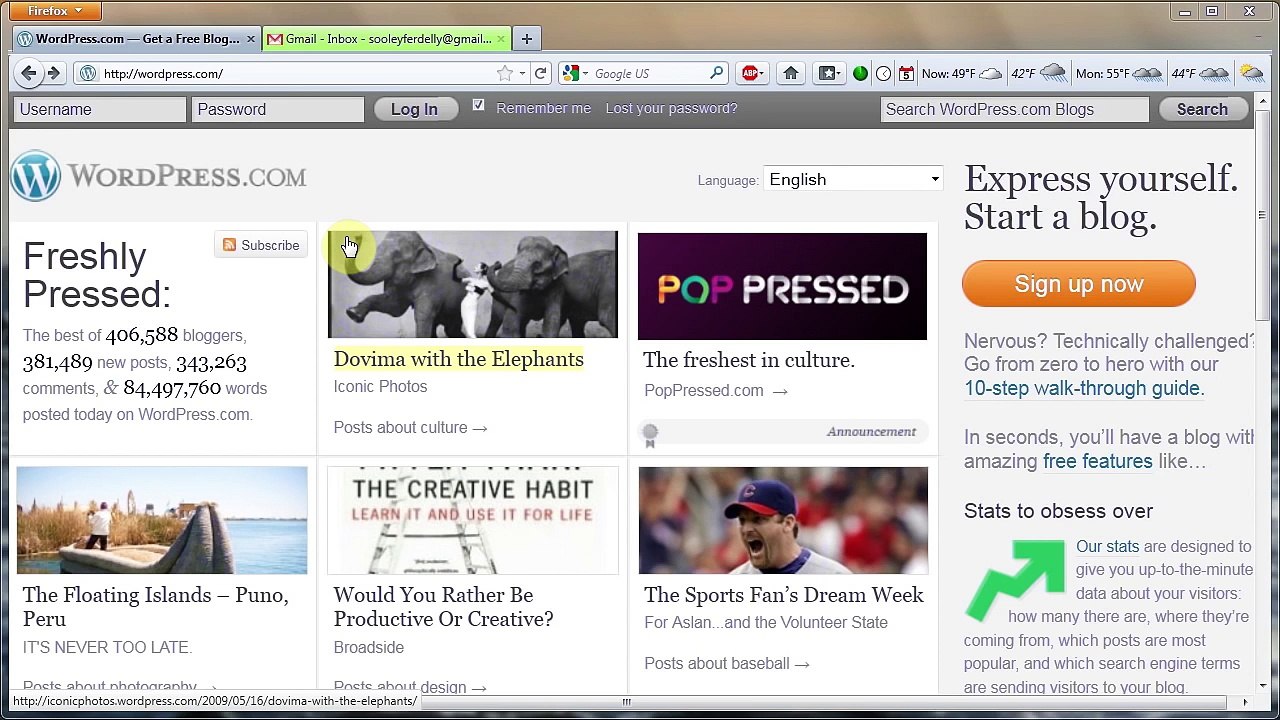The width and height of the screenshot is (1280, 720).
Task: Click the rain icon beside 44°F
Action: click(1214, 73)
